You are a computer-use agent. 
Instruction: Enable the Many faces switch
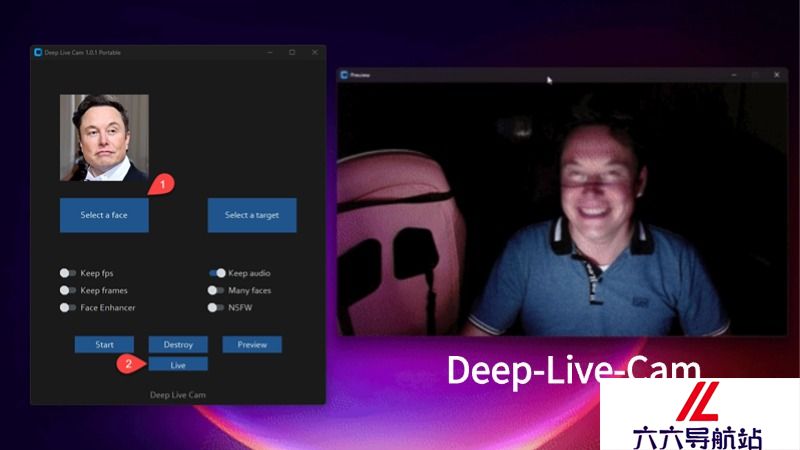(215, 290)
